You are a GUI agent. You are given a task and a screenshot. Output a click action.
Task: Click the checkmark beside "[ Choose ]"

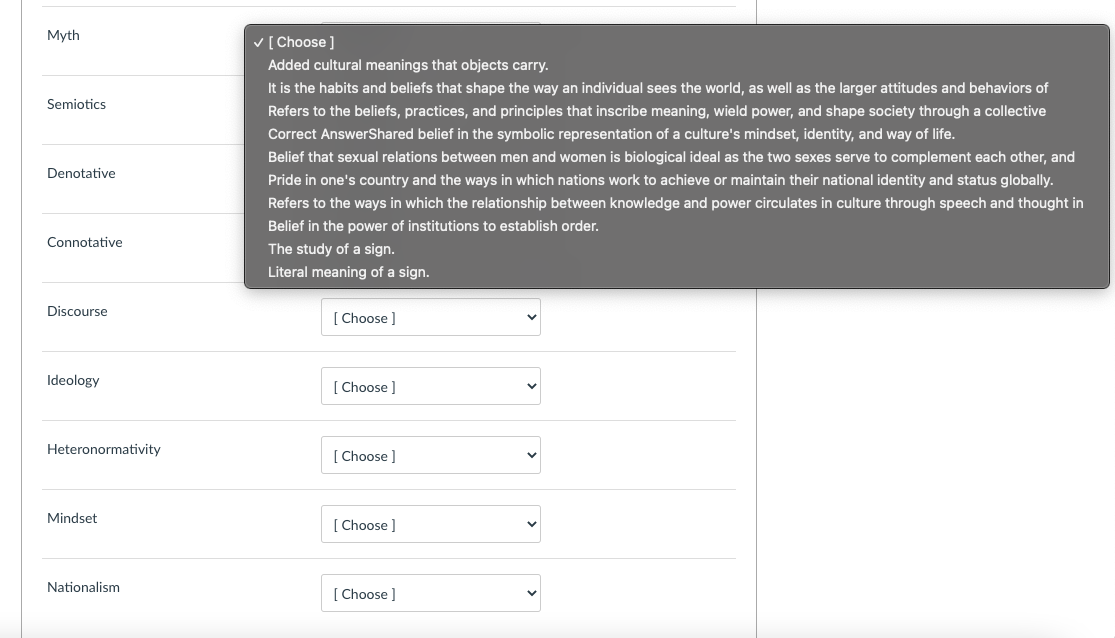point(258,42)
